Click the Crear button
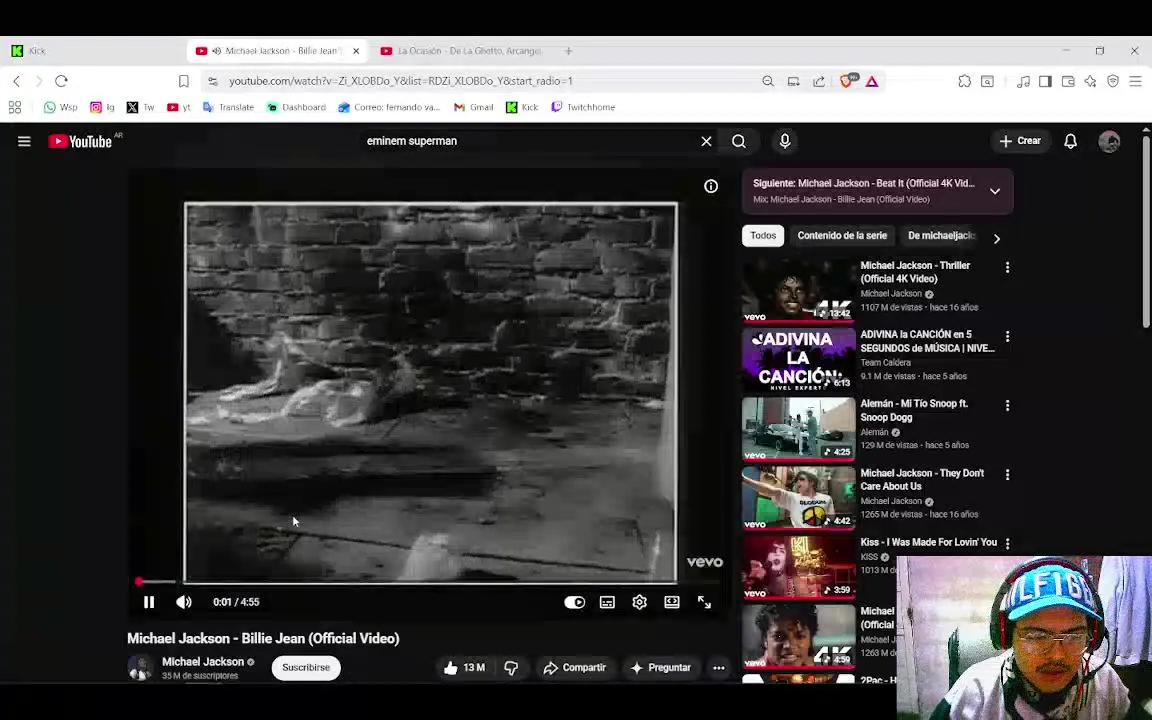This screenshot has width=1152, height=720. 1020,141
